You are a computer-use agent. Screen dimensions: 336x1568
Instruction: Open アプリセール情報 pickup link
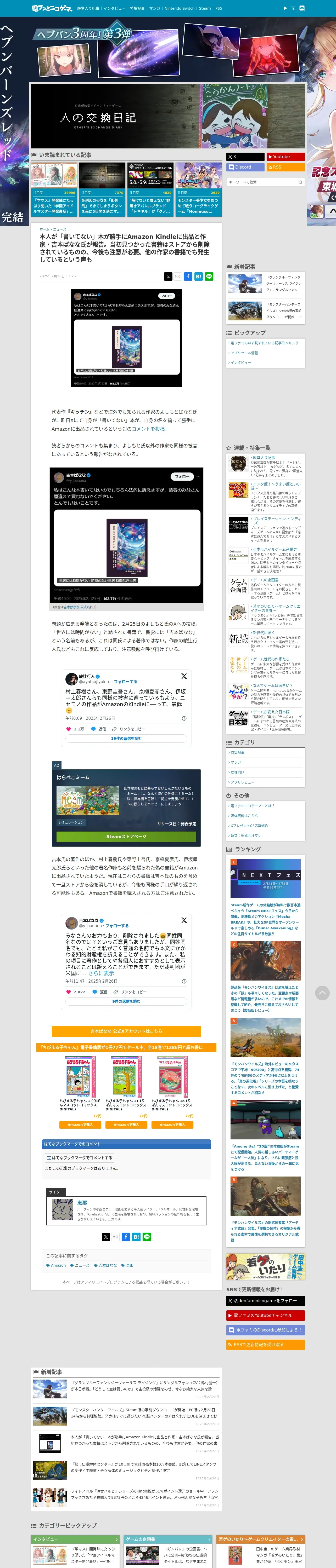243,353
